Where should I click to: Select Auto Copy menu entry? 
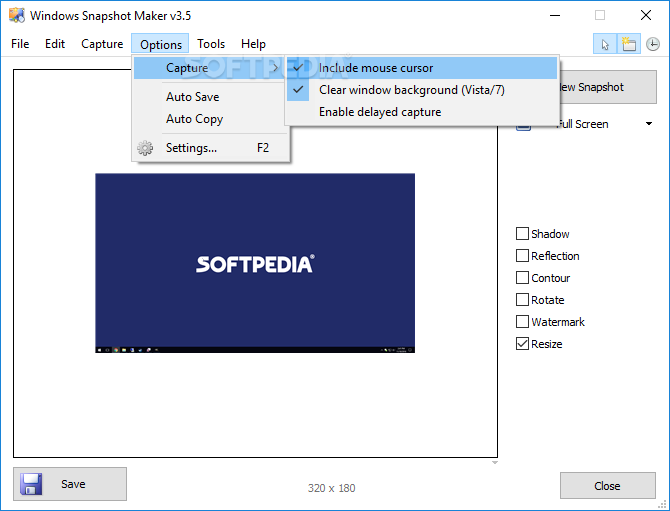(x=210, y=119)
